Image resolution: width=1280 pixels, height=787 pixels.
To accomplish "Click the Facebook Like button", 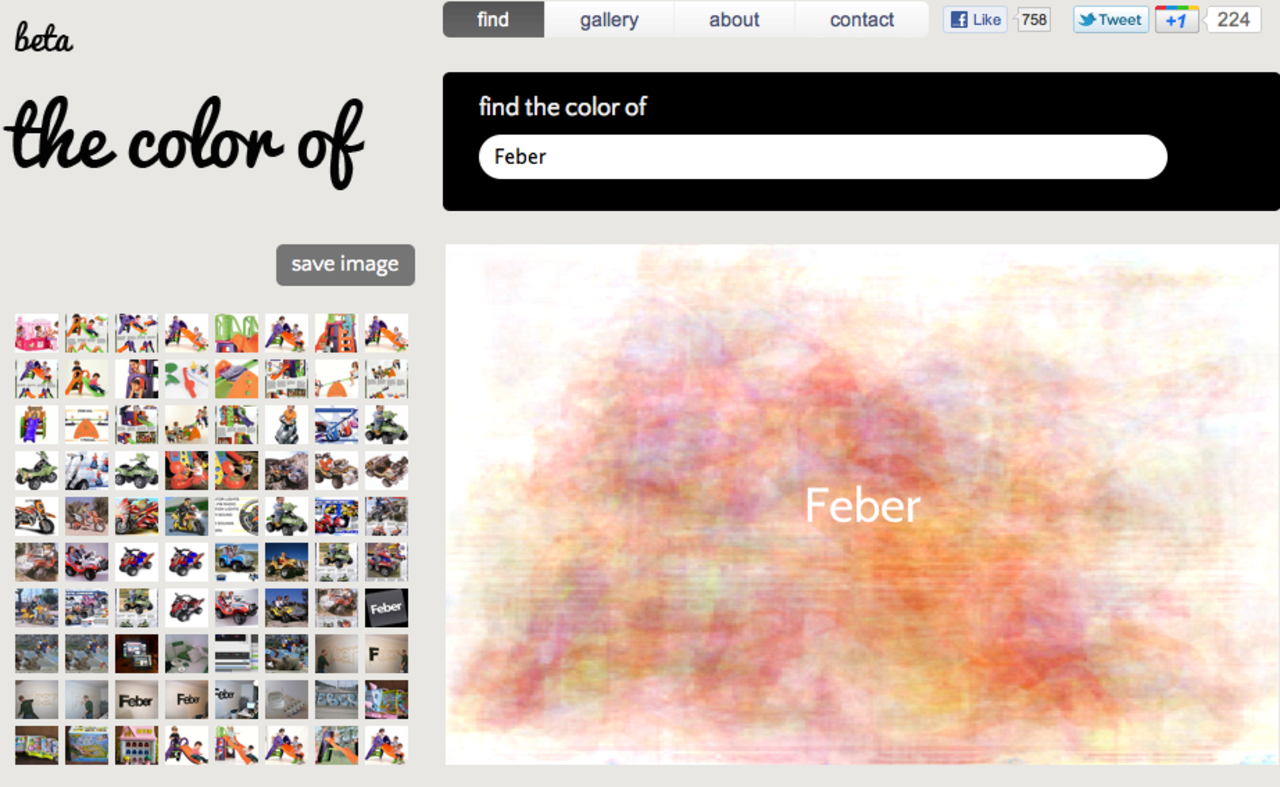I will click(x=975, y=20).
